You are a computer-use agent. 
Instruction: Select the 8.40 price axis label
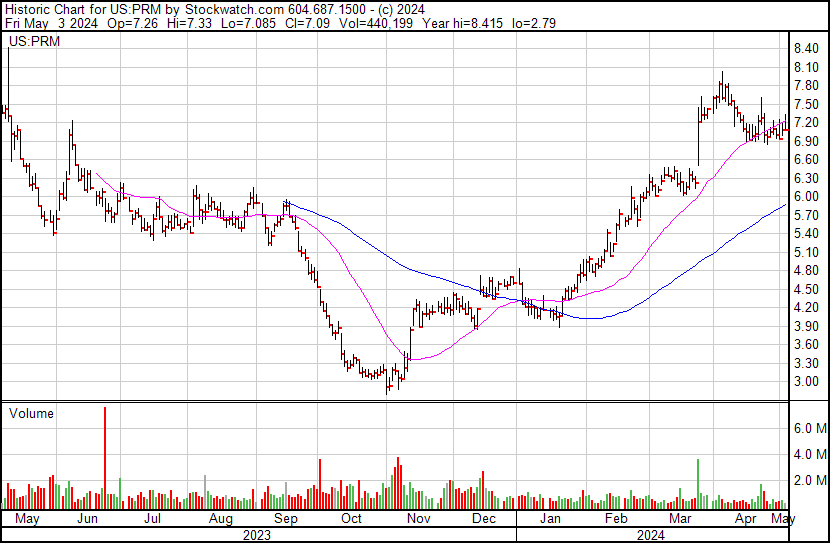(806, 49)
